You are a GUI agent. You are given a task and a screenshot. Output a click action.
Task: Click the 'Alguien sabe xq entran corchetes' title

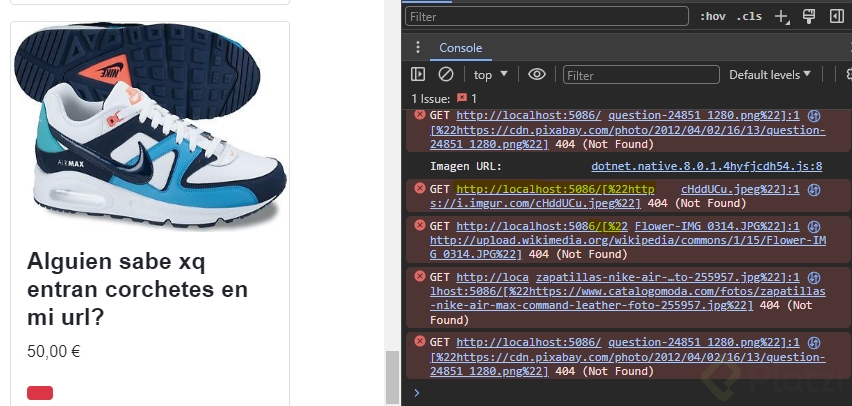click(x=137, y=289)
